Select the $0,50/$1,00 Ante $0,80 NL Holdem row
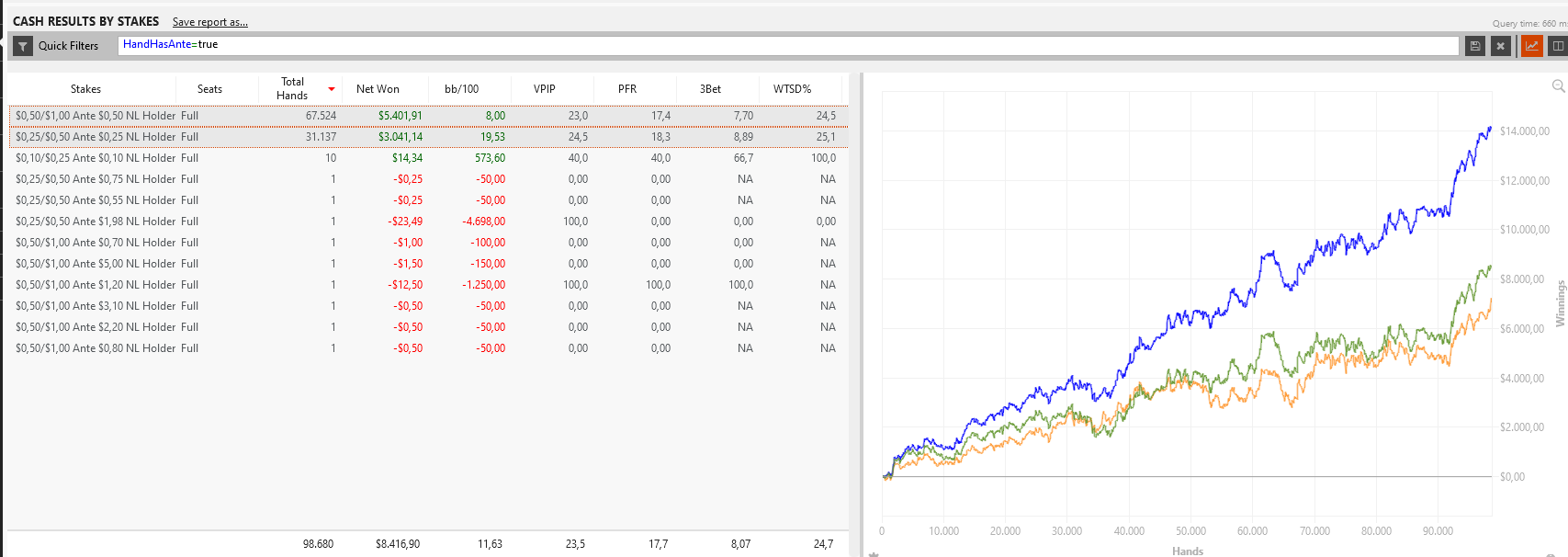Viewport: 1568px width, 557px height. click(428, 348)
